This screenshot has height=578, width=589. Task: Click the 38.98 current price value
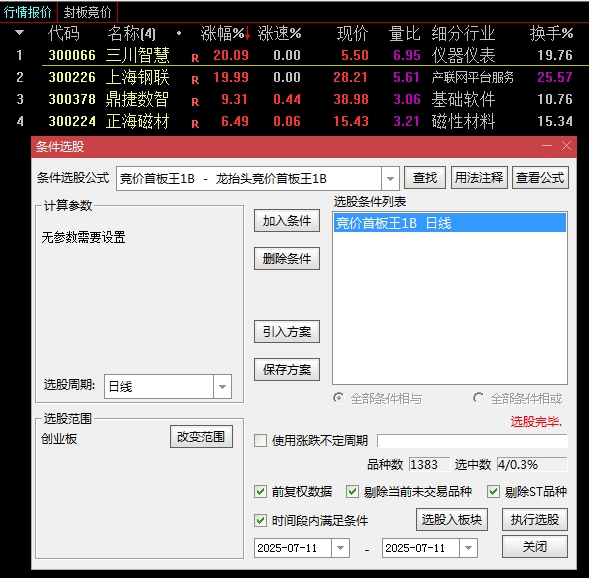click(x=351, y=99)
